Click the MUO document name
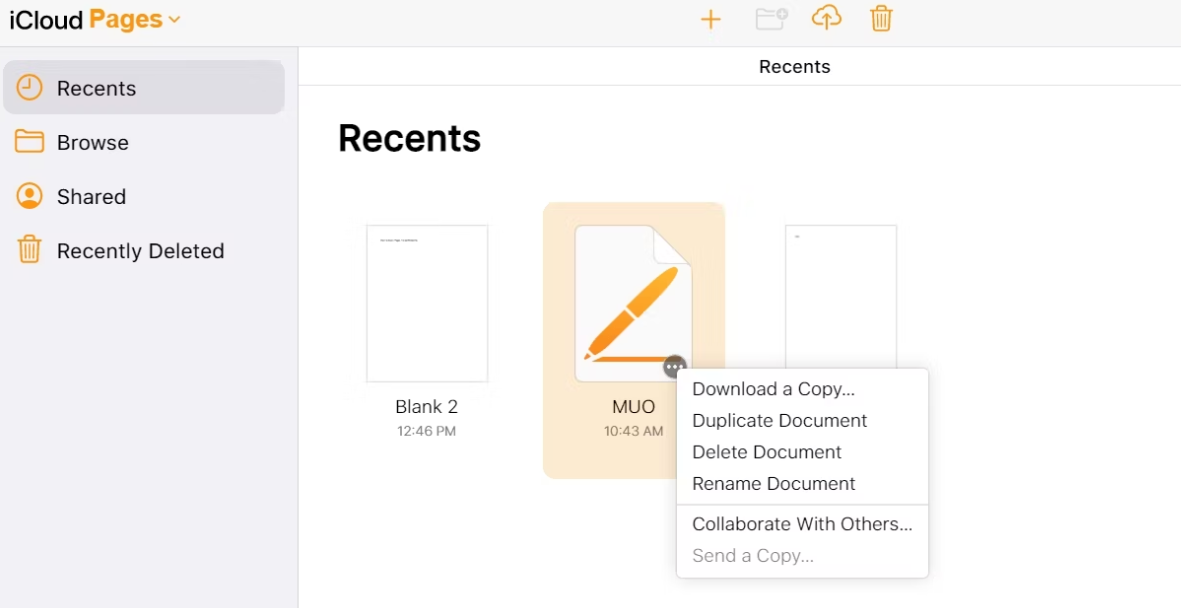The height and width of the screenshot is (608, 1181). click(x=633, y=407)
